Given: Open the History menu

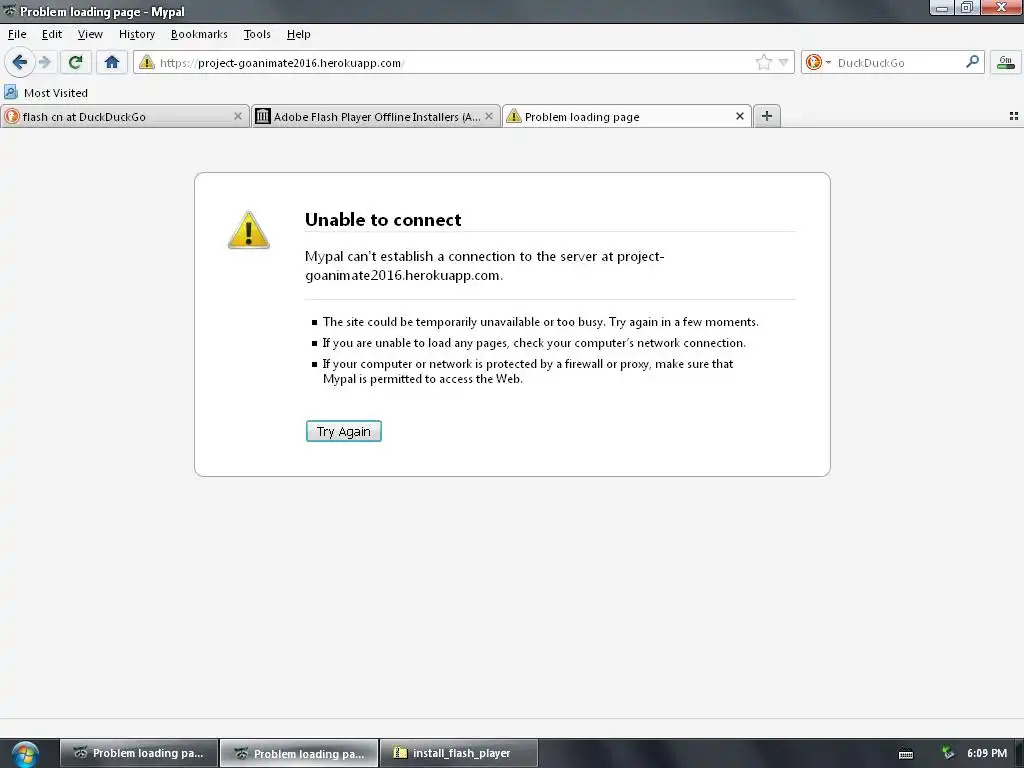Looking at the screenshot, I should [136, 34].
